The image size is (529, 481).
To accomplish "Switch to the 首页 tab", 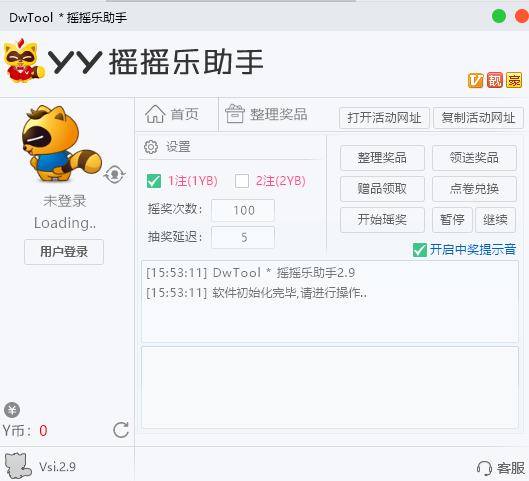I will tap(176, 114).
